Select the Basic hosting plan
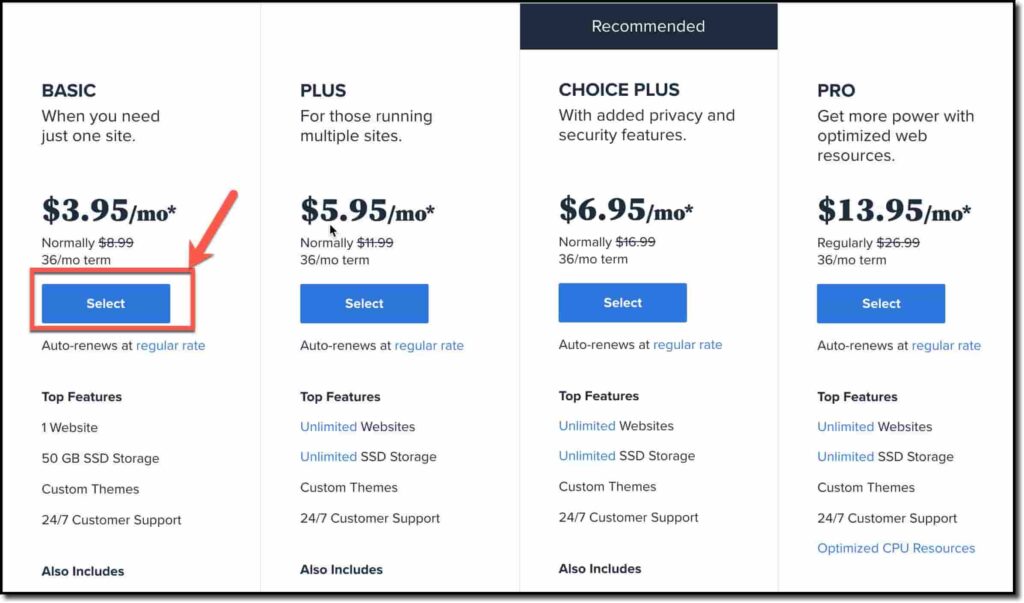The width and height of the screenshot is (1024, 603). click(106, 303)
